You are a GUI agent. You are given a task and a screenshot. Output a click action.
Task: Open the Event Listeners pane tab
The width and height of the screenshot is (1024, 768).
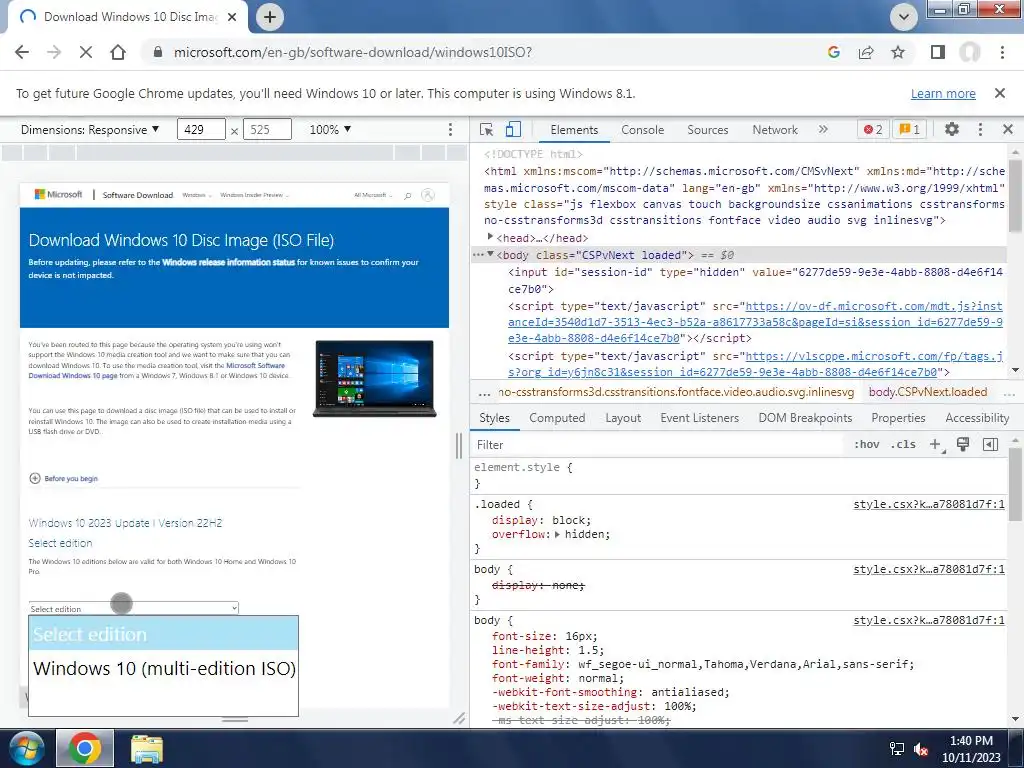coord(699,418)
